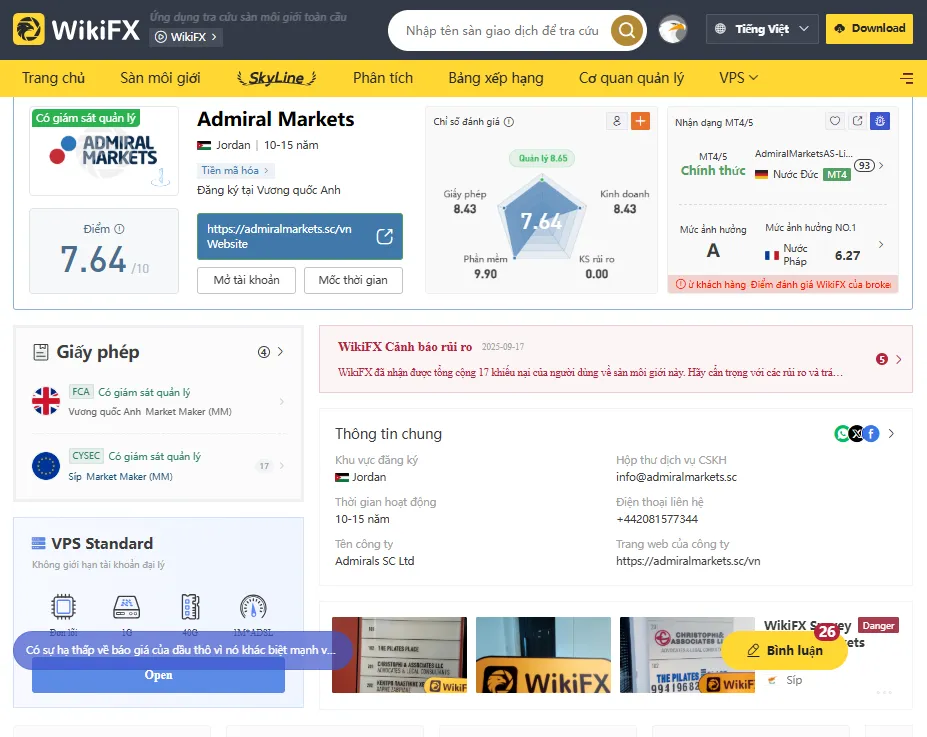Click AdmiralMarketsAS-Li... server name
Image resolution: width=927 pixels, height=737 pixels.
coord(803,154)
